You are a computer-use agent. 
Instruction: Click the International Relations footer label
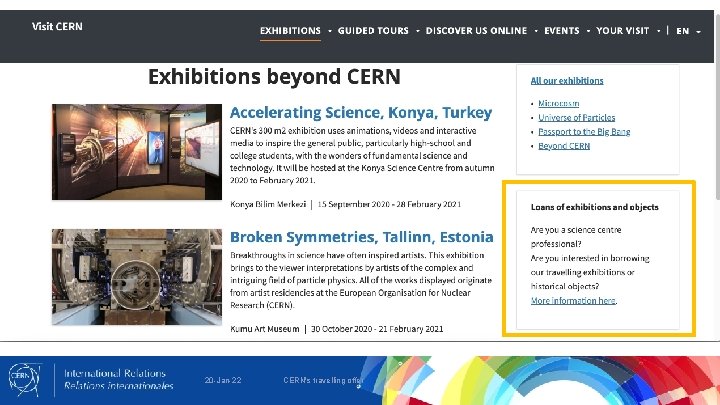click(x=115, y=373)
